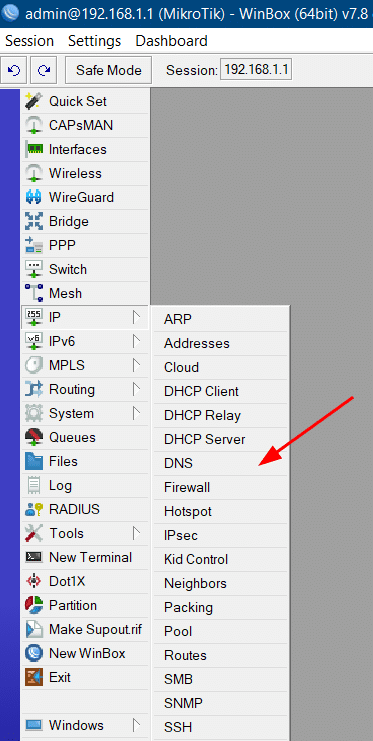This screenshot has height=741, width=373.
Task: Click the Tools wrench icon
Action: [34, 534]
